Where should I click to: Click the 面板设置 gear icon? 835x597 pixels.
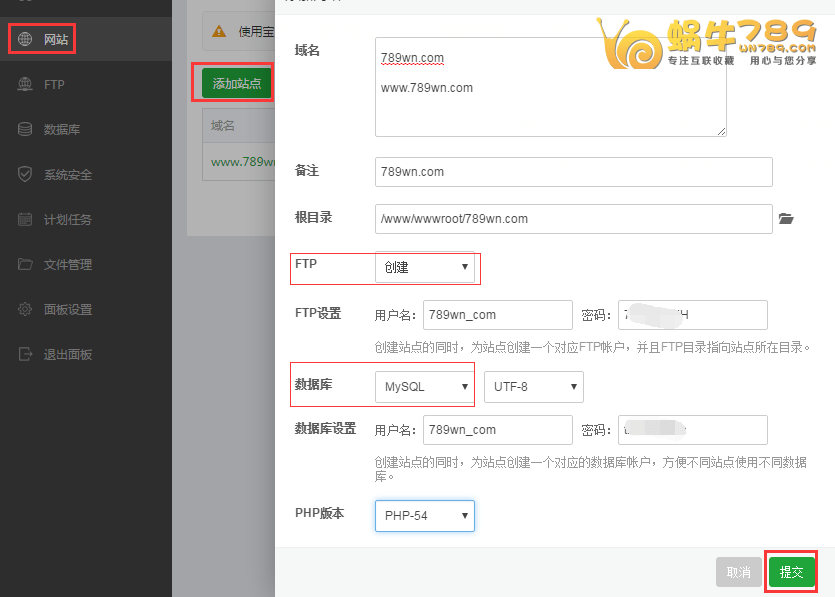click(x=25, y=310)
